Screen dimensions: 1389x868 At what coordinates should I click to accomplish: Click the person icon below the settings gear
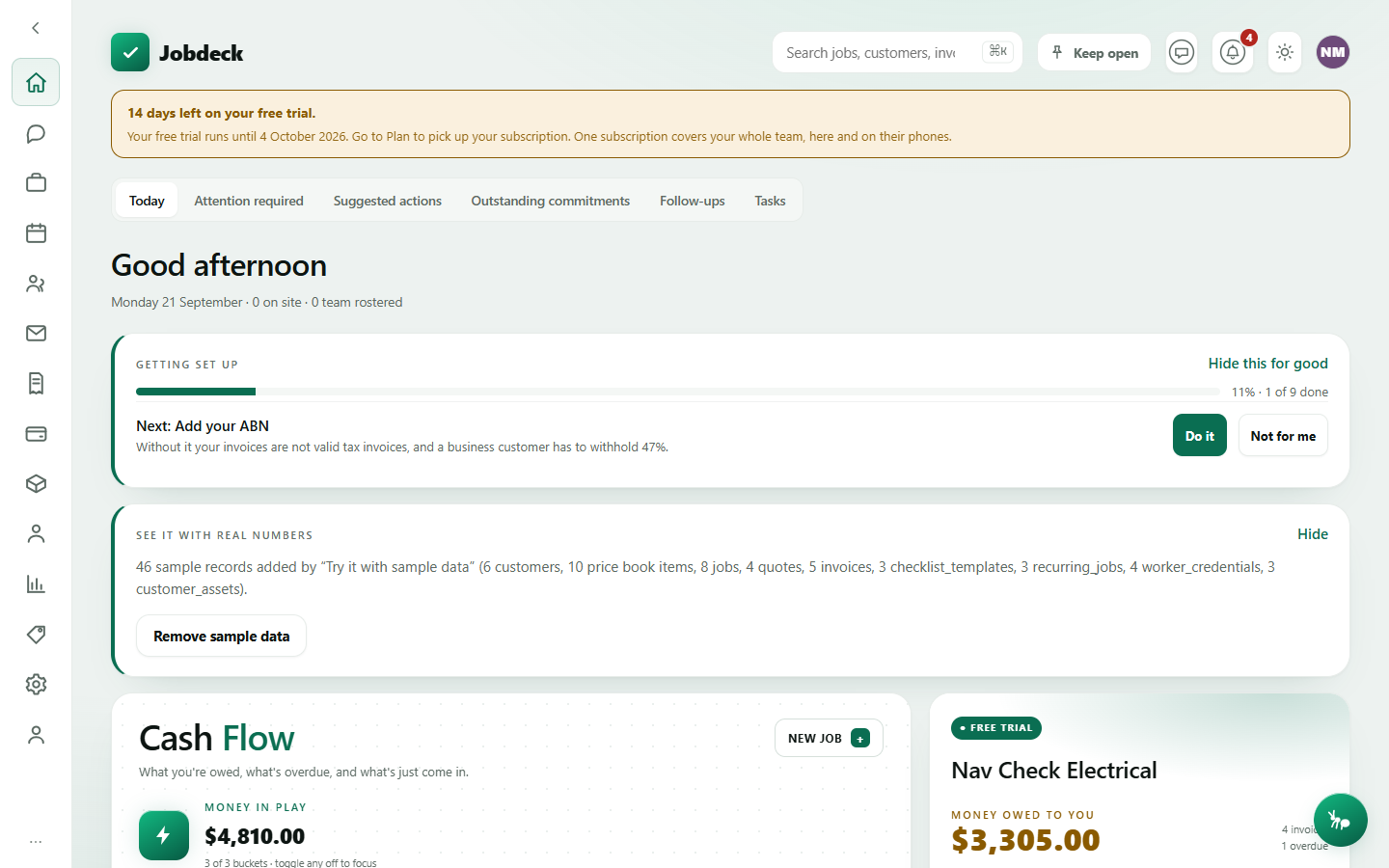[x=36, y=735]
